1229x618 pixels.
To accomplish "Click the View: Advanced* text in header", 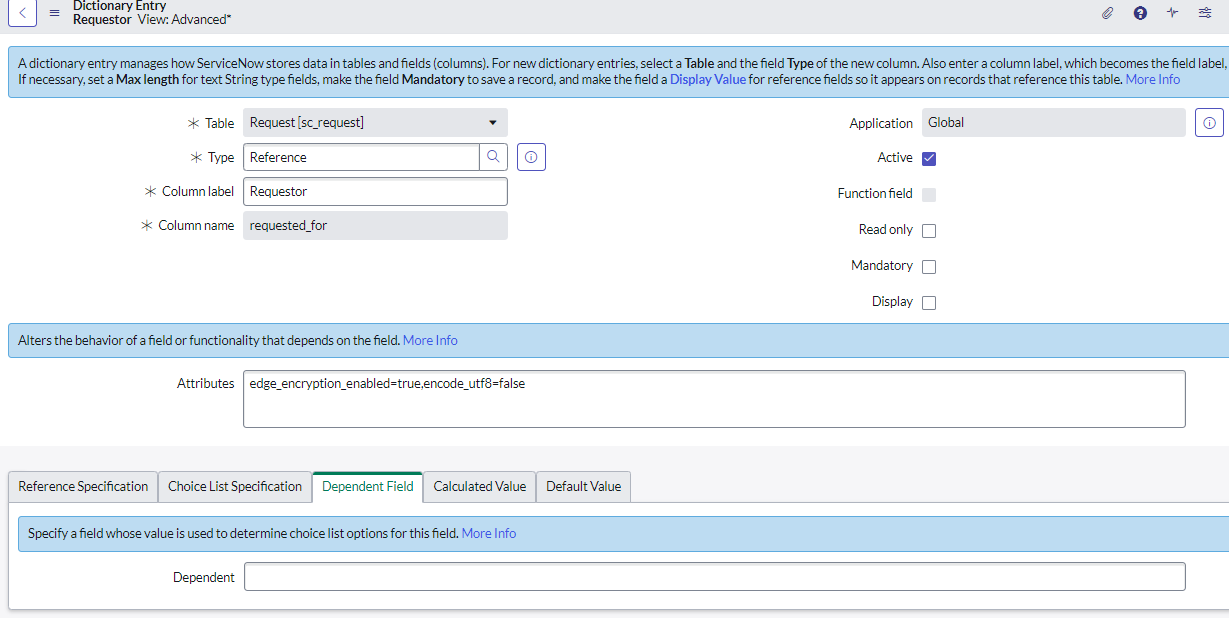I will coord(184,19).
